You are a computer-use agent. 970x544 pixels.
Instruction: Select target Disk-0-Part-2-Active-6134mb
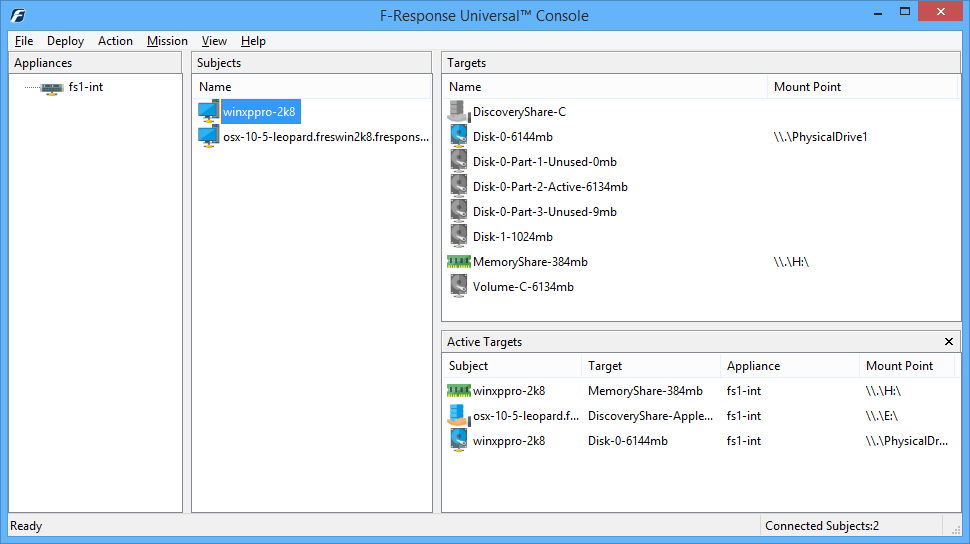coord(550,187)
